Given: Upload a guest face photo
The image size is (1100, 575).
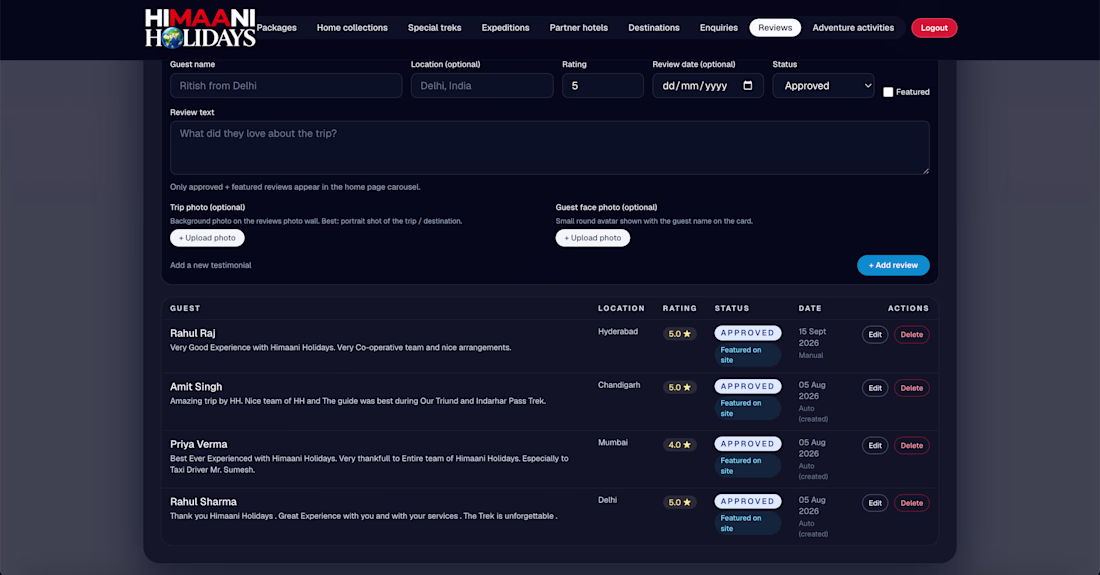Looking at the screenshot, I should coord(593,238).
